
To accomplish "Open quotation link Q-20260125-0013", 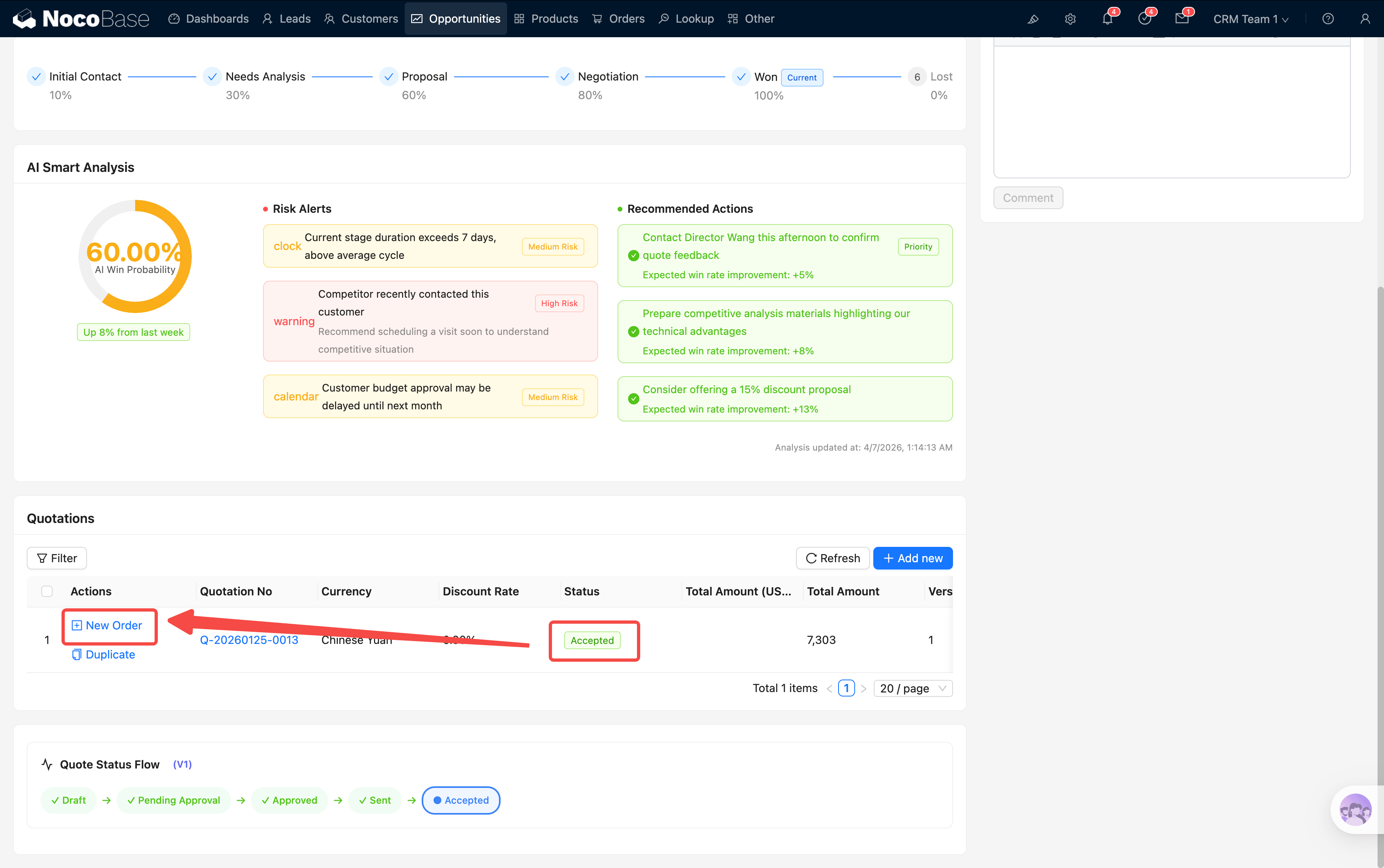I will click(x=248, y=639).
